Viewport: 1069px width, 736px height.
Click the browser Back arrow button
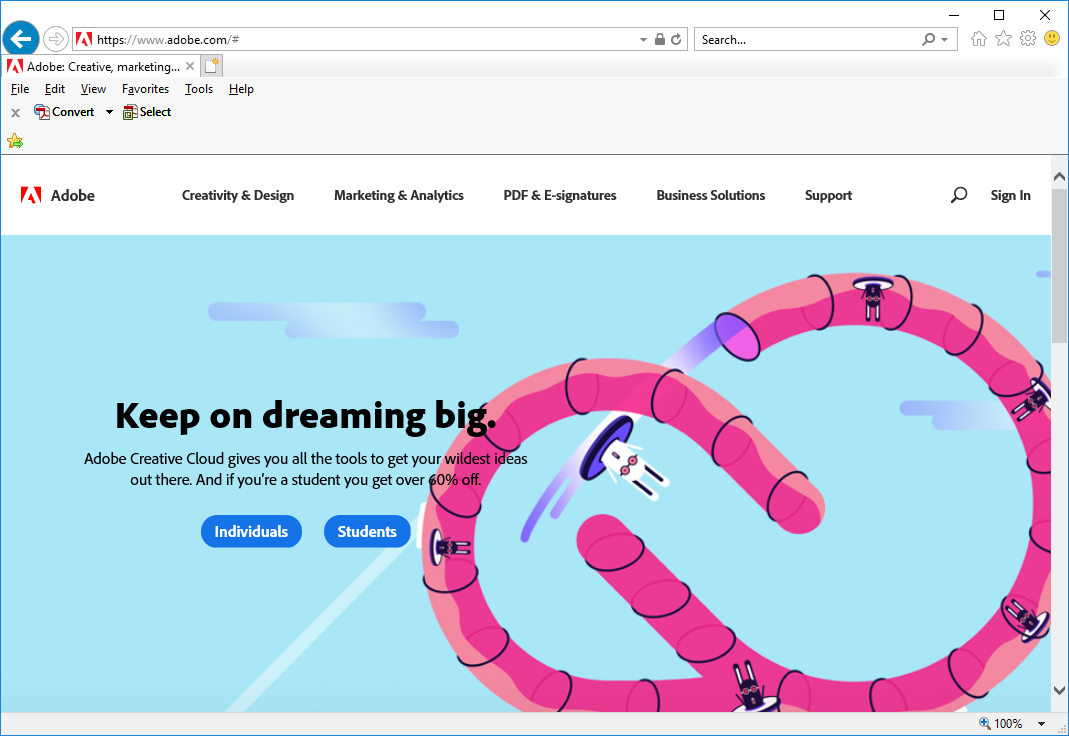(21, 39)
